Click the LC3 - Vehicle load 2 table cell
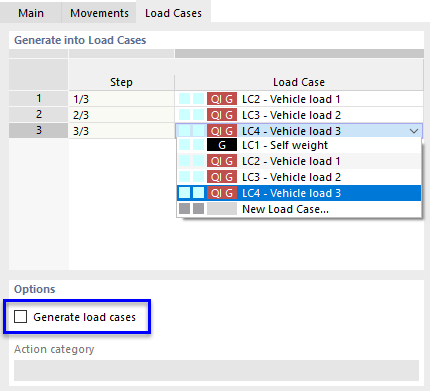Image resolution: width=430 pixels, height=391 pixels. click(x=299, y=115)
